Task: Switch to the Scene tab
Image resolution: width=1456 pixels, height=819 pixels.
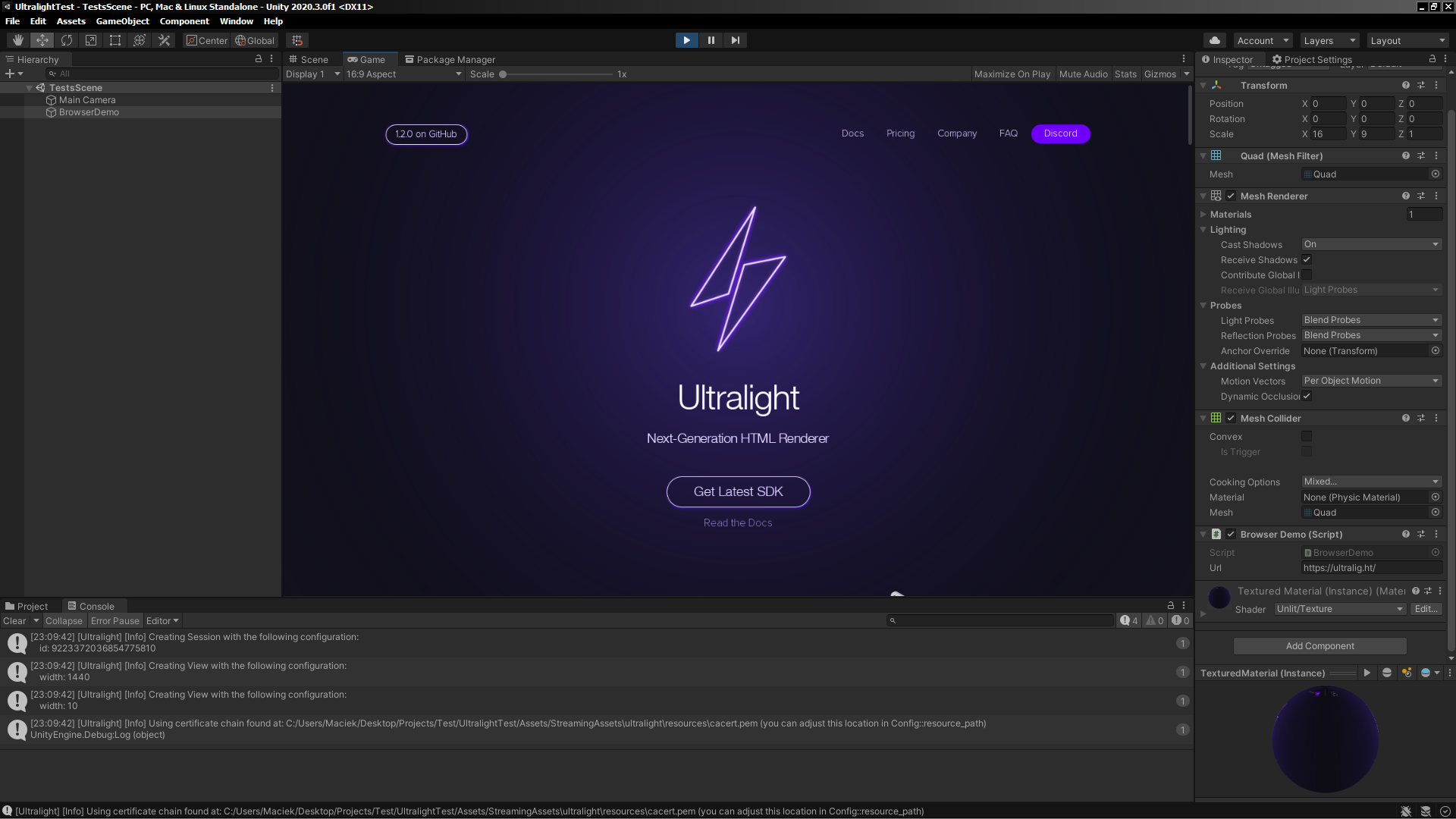Action: (309, 59)
